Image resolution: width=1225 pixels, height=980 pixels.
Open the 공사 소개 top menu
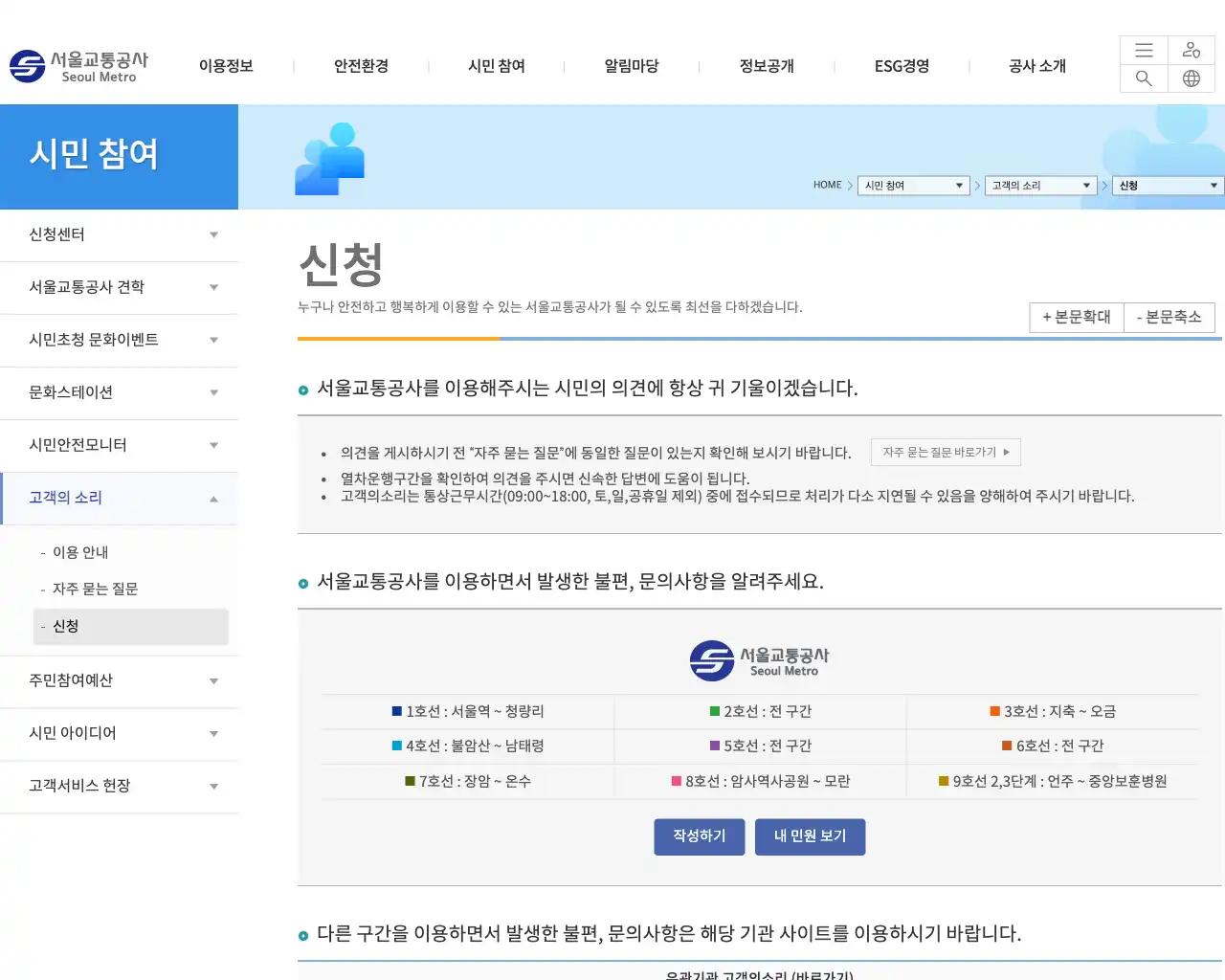1037,66
